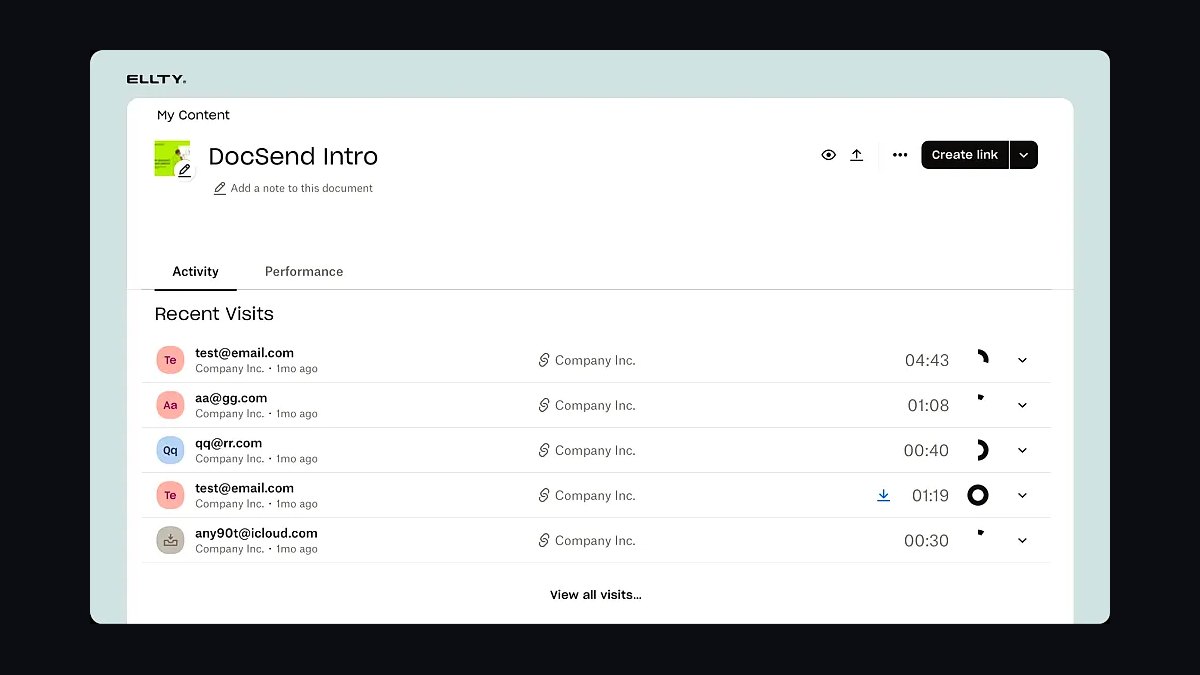The image size is (1200, 675).
Task: Expand the 04:43 visit row chevron
Action: point(1022,360)
